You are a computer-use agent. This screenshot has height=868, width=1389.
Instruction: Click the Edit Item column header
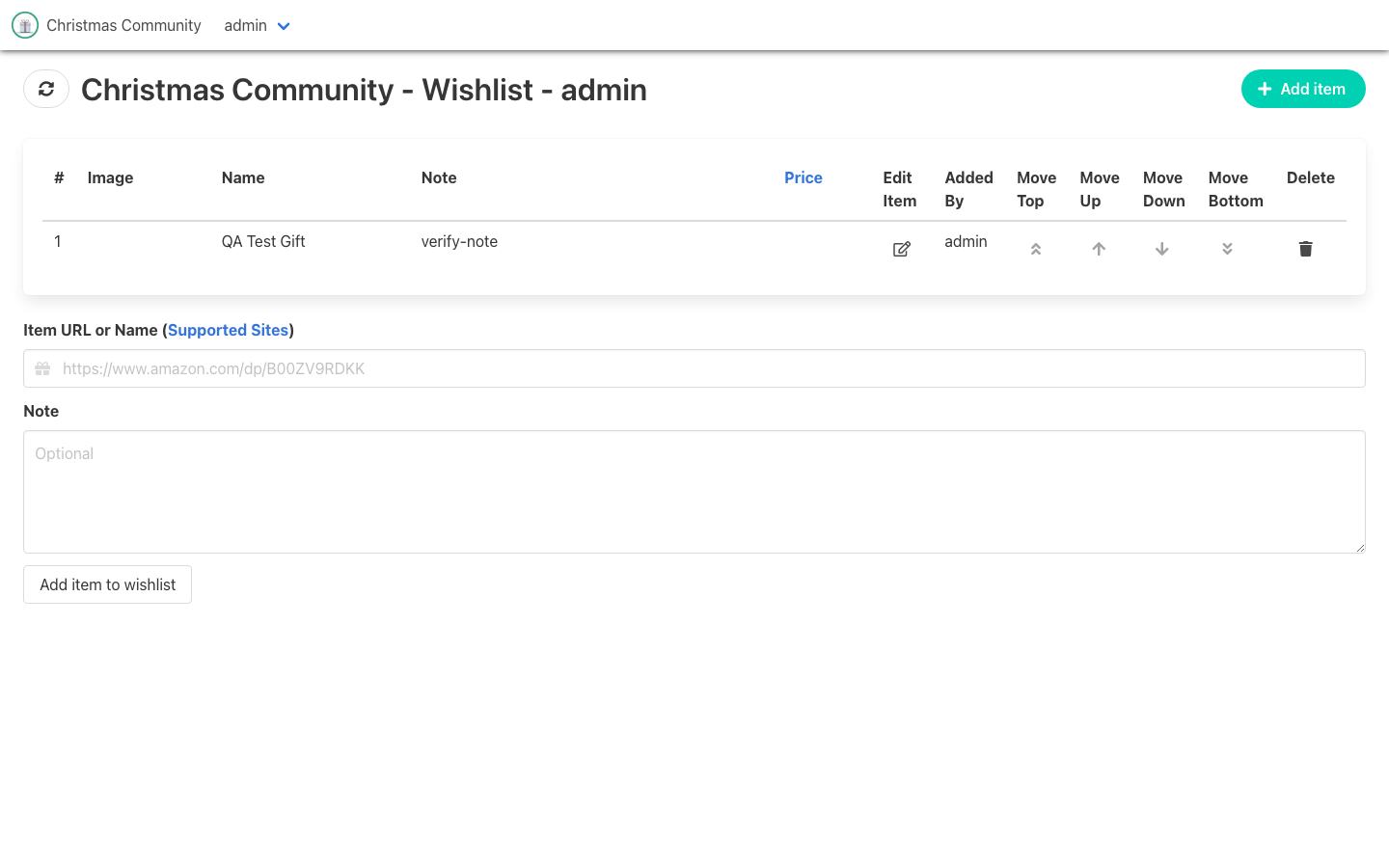point(900,189)
